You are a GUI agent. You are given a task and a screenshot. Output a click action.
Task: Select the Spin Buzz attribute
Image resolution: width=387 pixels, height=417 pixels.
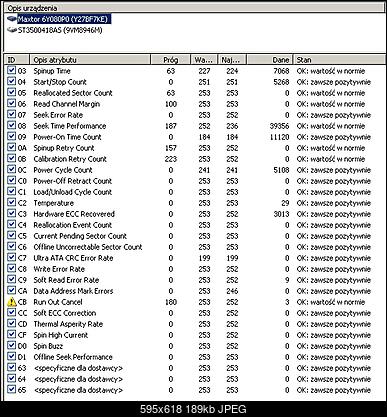(48, 346)
